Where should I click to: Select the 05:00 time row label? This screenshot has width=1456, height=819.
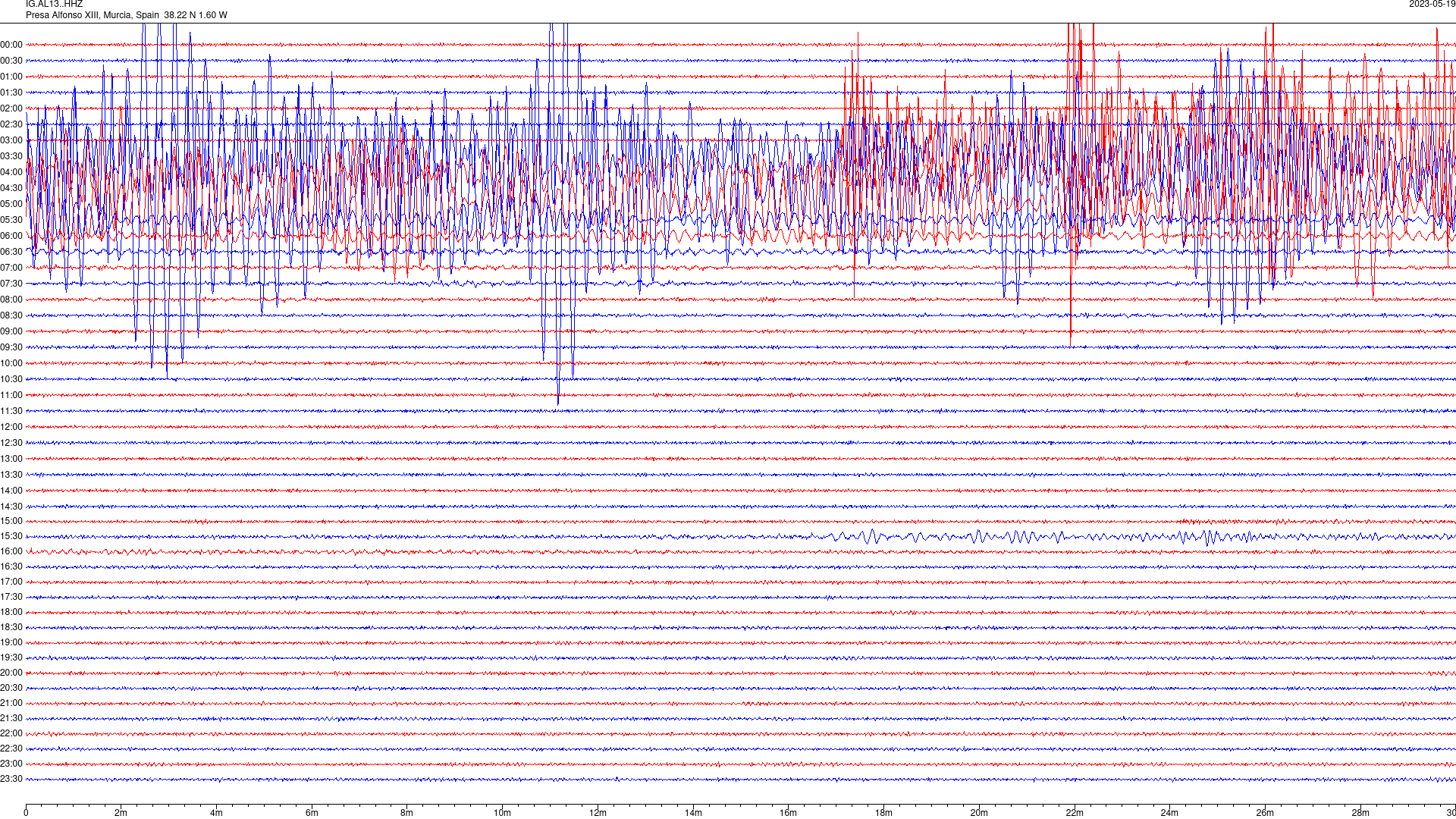11,204
